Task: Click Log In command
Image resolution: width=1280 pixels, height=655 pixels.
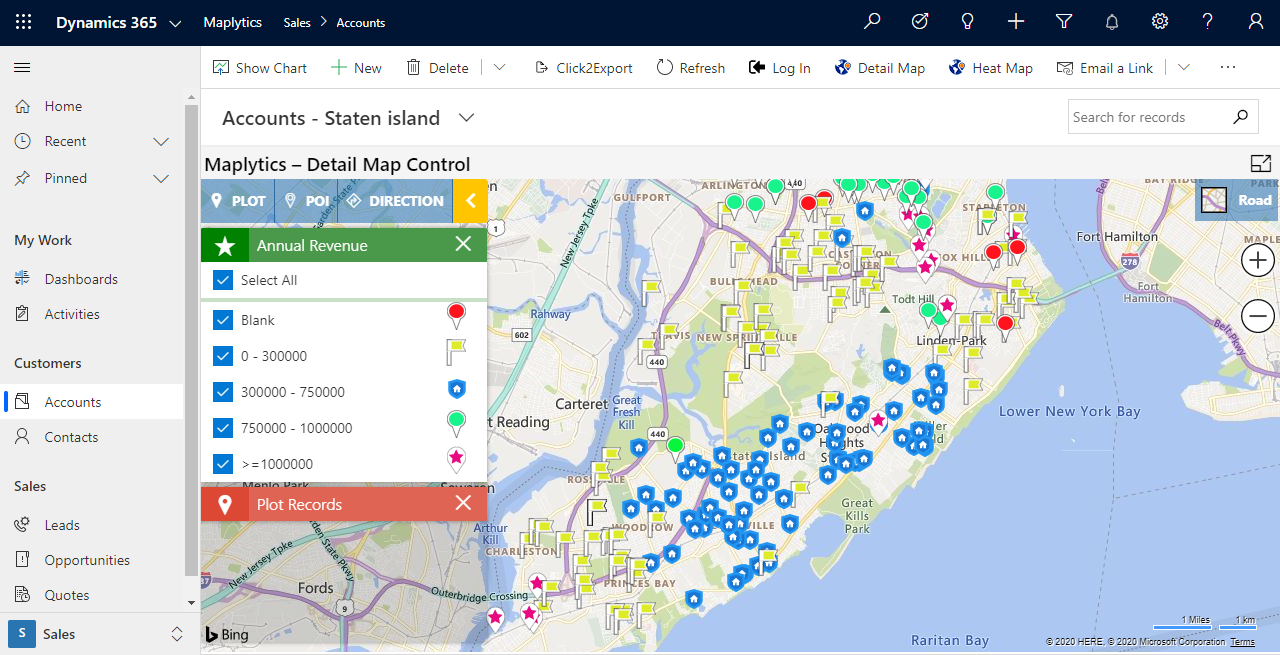Action: (x=779, y=68)
